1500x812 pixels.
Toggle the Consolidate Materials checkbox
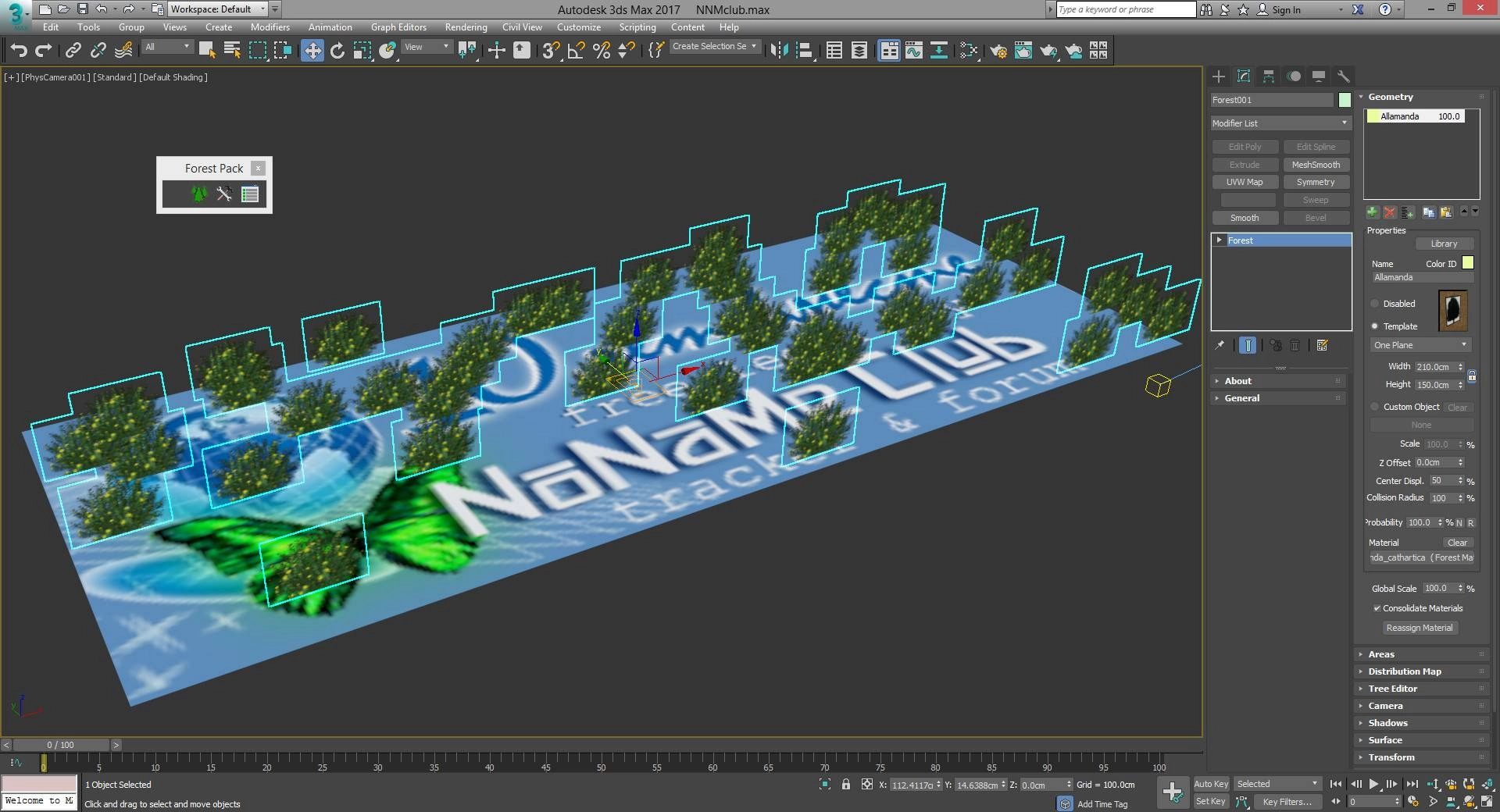(x=1377, y=608)
